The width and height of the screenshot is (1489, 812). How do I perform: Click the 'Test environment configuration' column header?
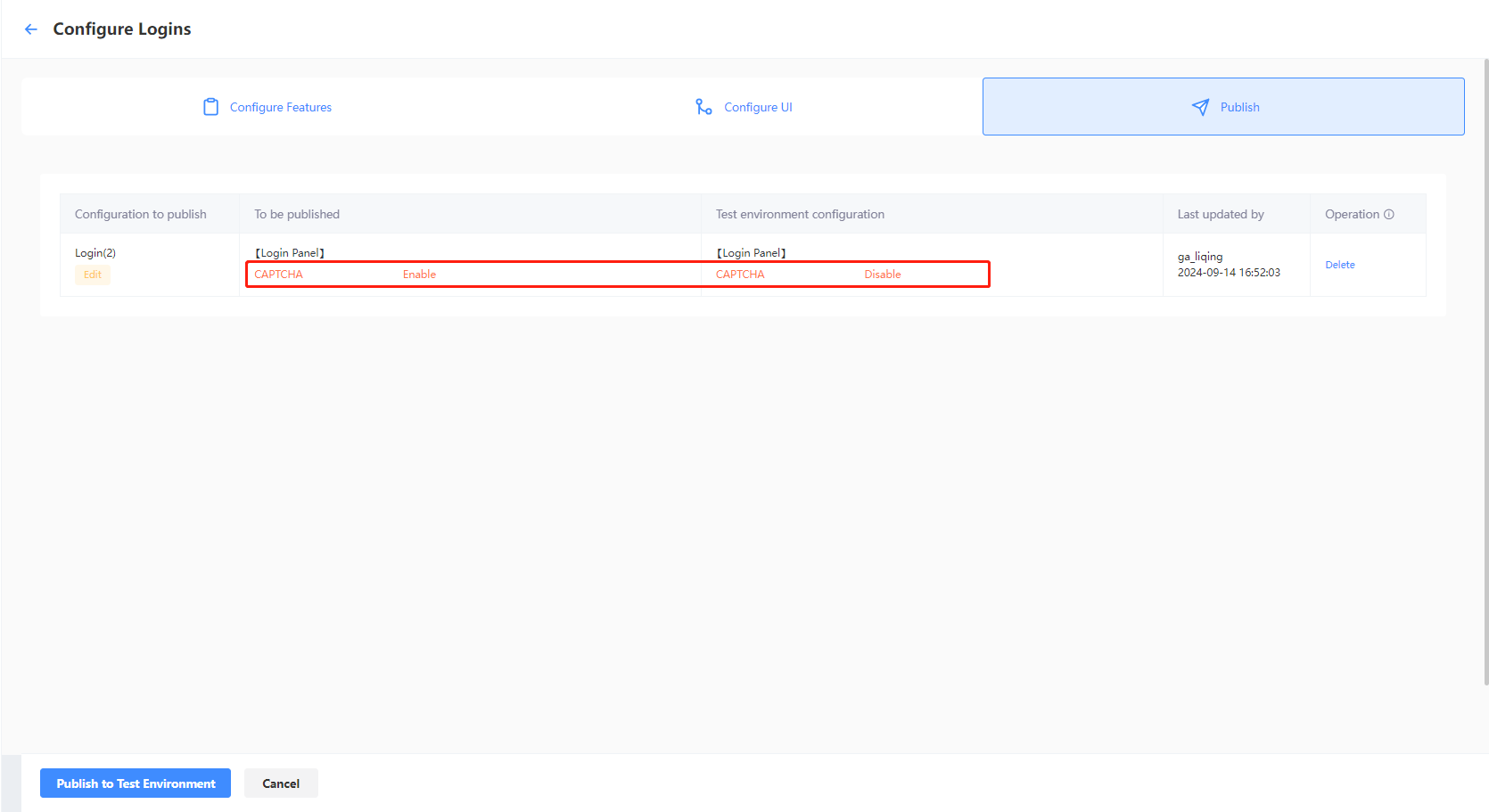(800, 215)
